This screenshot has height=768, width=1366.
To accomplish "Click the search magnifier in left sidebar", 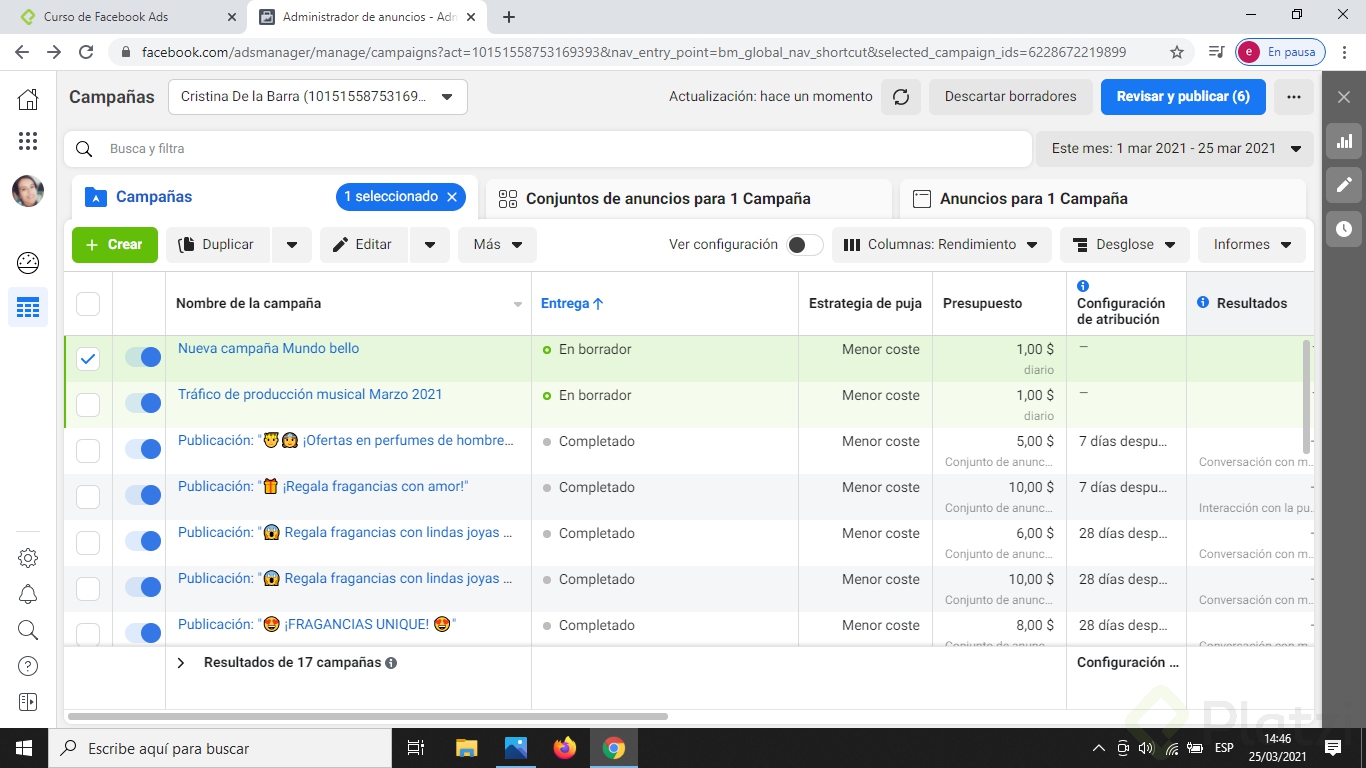I will coord(28,630).
